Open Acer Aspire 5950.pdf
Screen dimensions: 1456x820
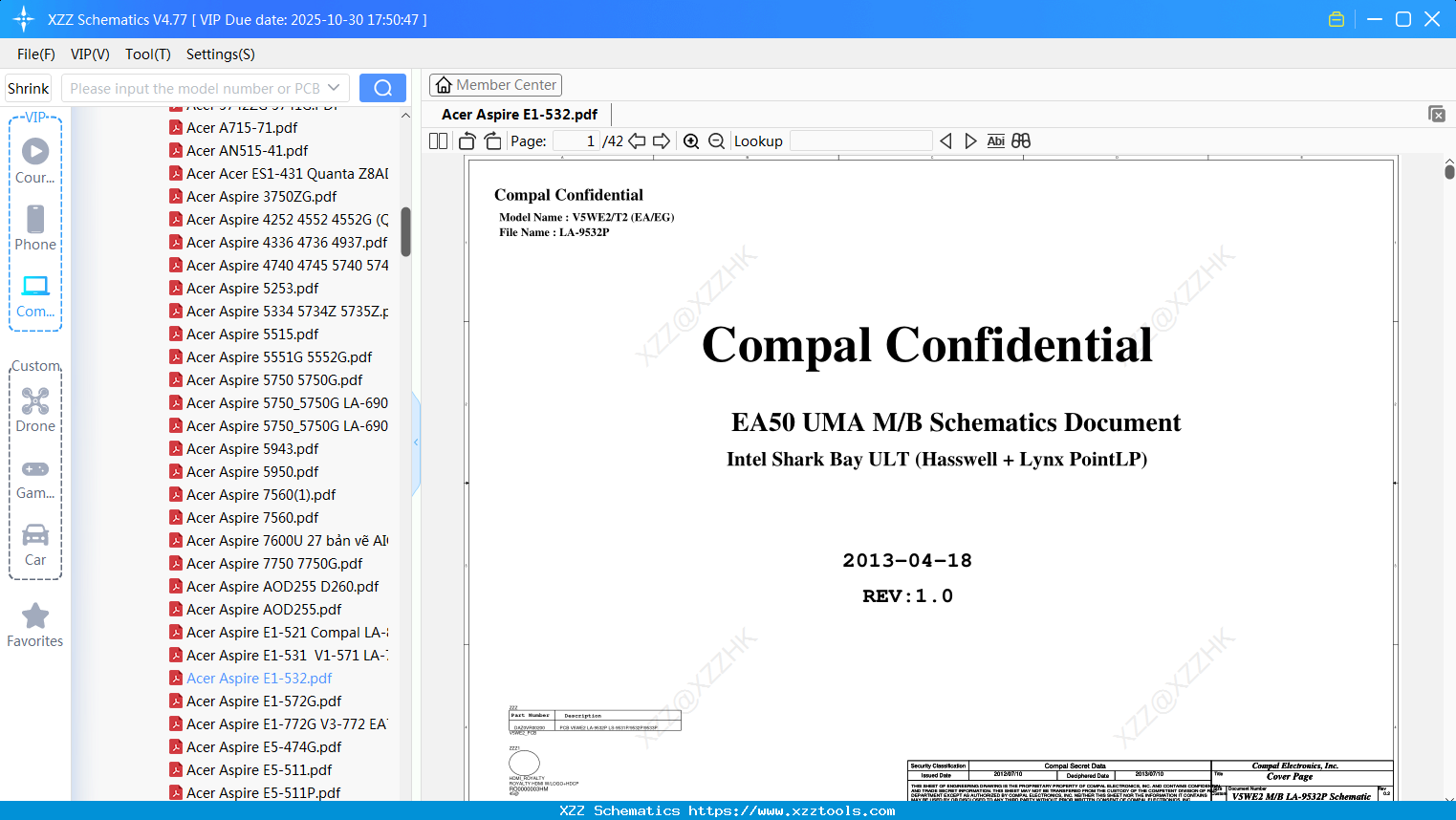coord(252,472)
